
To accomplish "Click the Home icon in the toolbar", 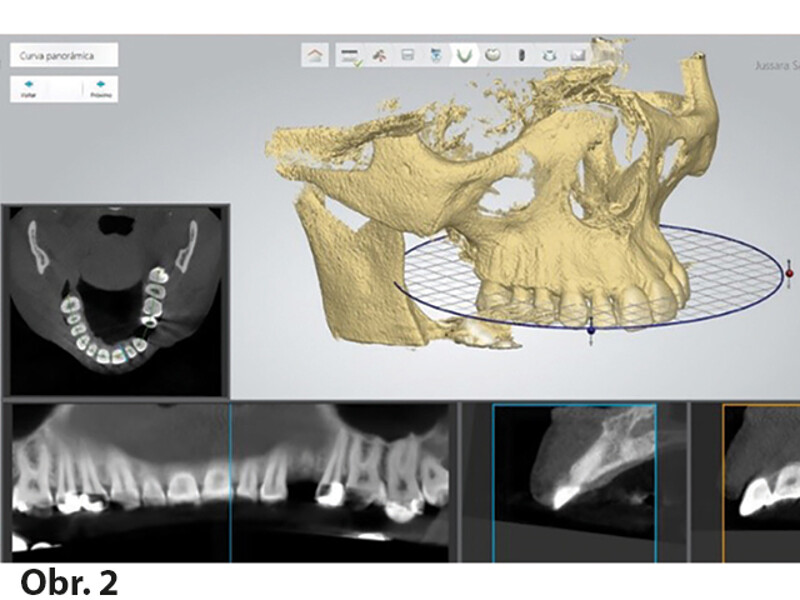I will 315,56.
